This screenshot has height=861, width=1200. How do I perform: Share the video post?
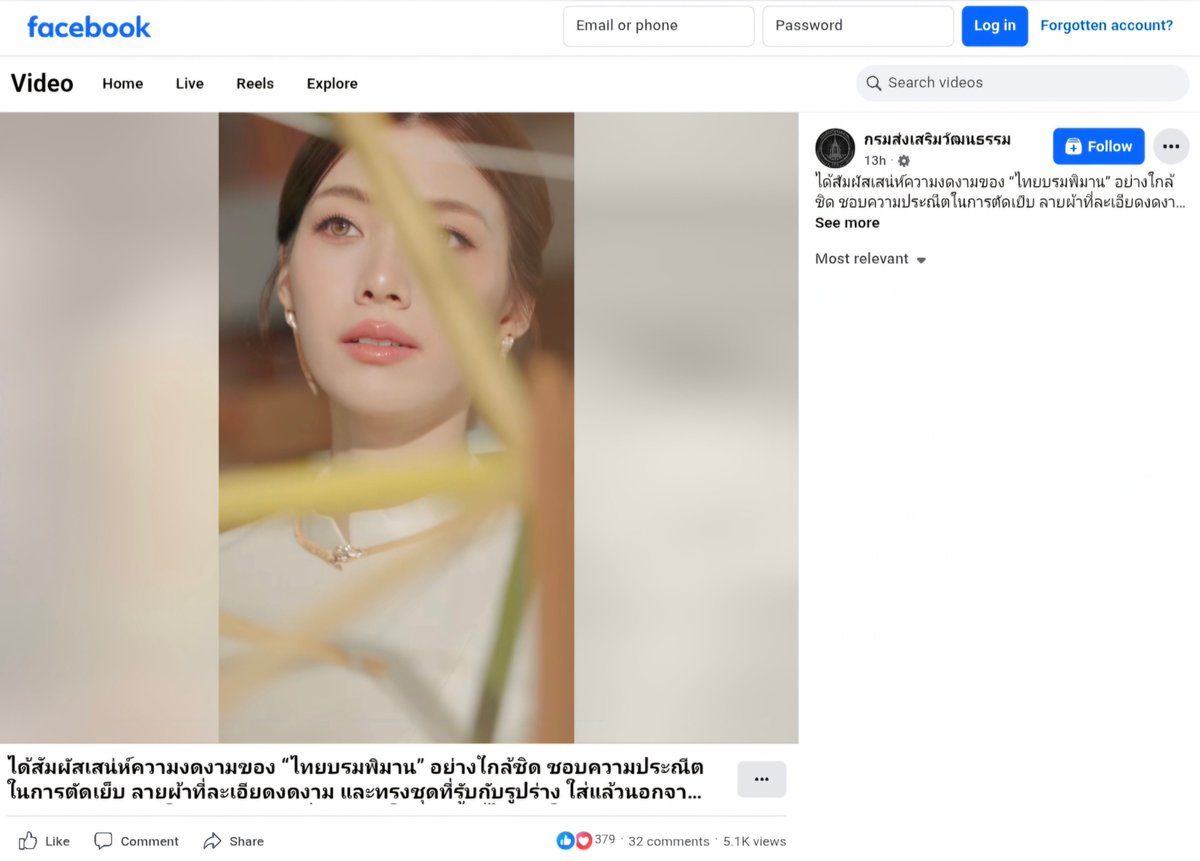233,841
